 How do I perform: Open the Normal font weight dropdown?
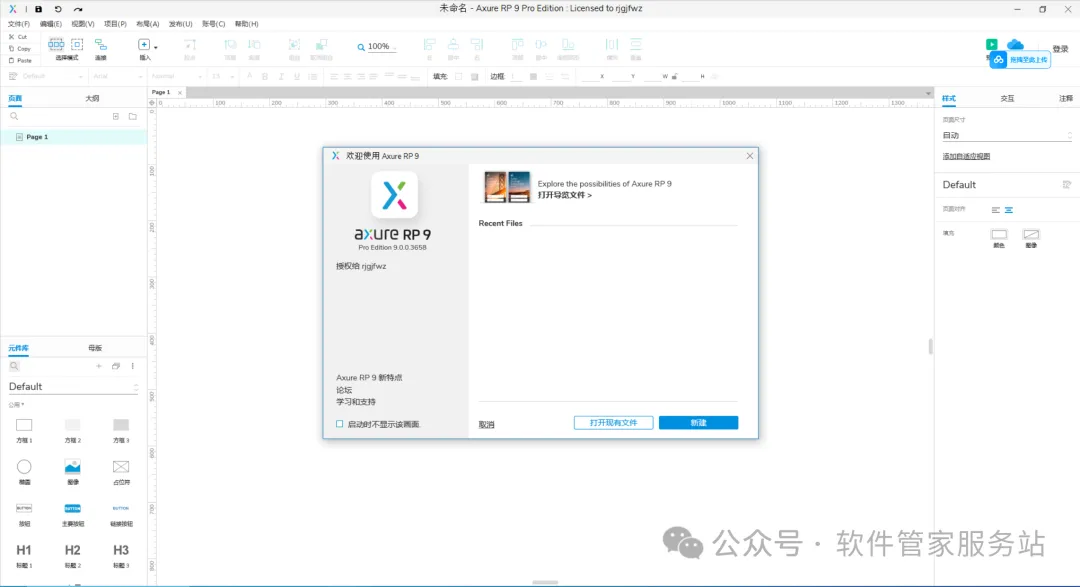(176, 76)
